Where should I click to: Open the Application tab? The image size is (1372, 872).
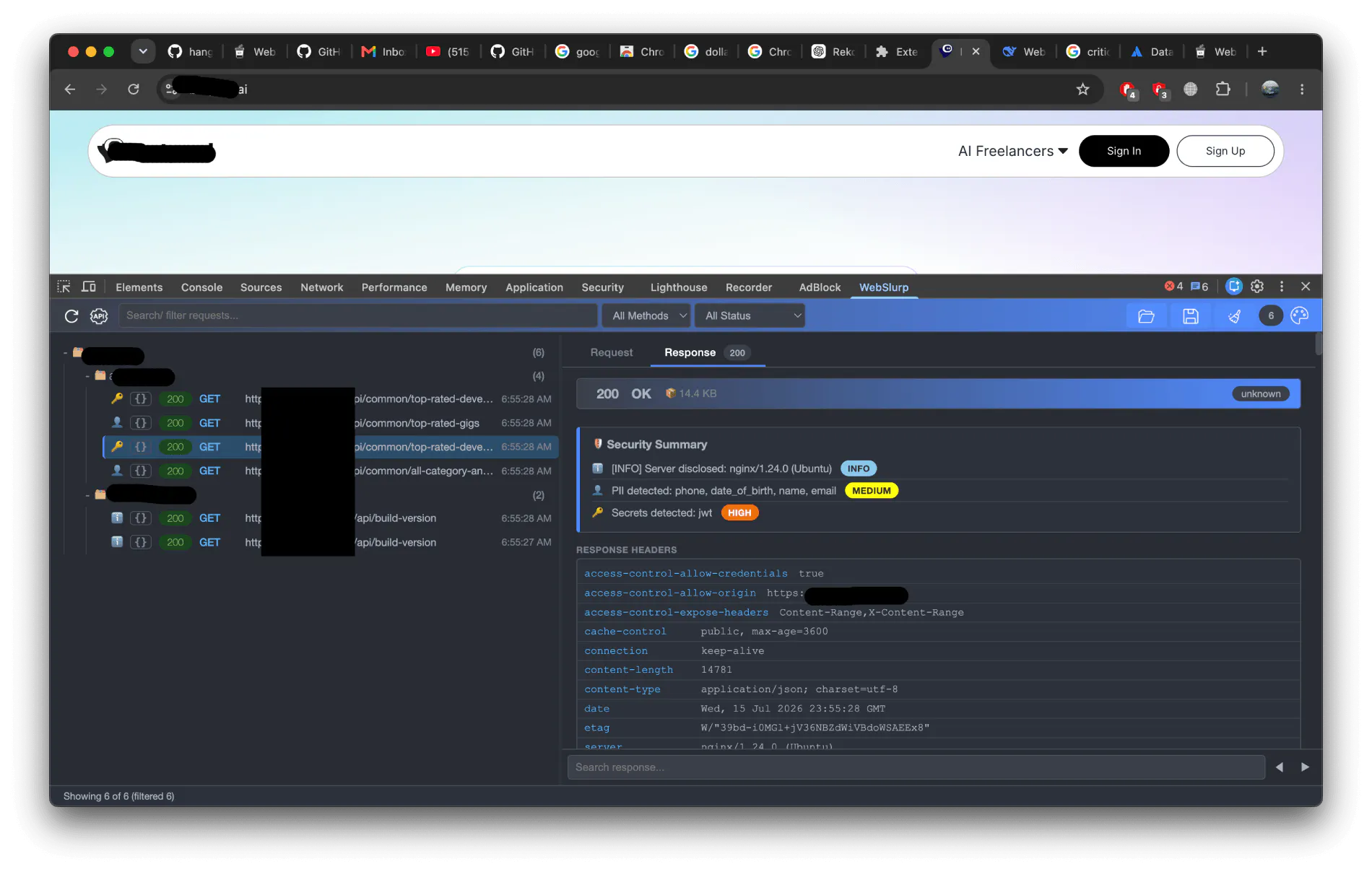pyautogui.click(x=534, y=287)
